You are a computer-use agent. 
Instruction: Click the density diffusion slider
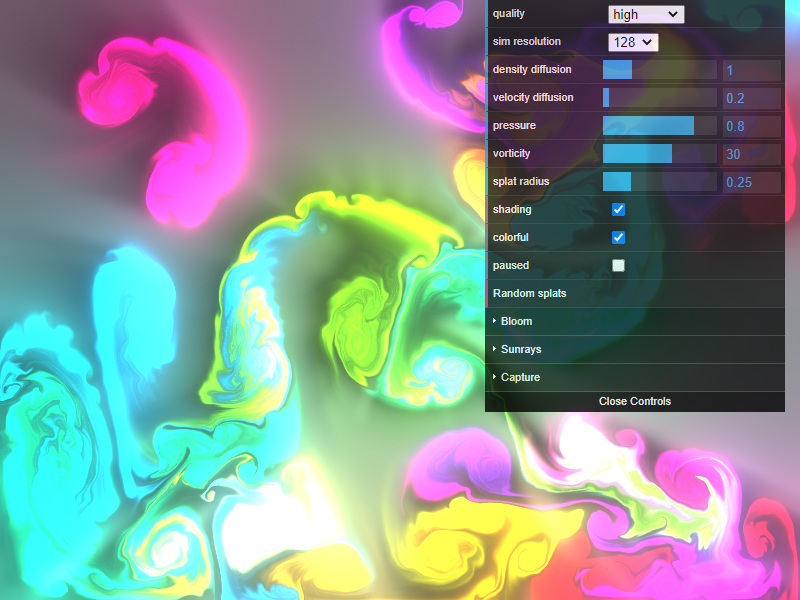click(x=659, y=70)
